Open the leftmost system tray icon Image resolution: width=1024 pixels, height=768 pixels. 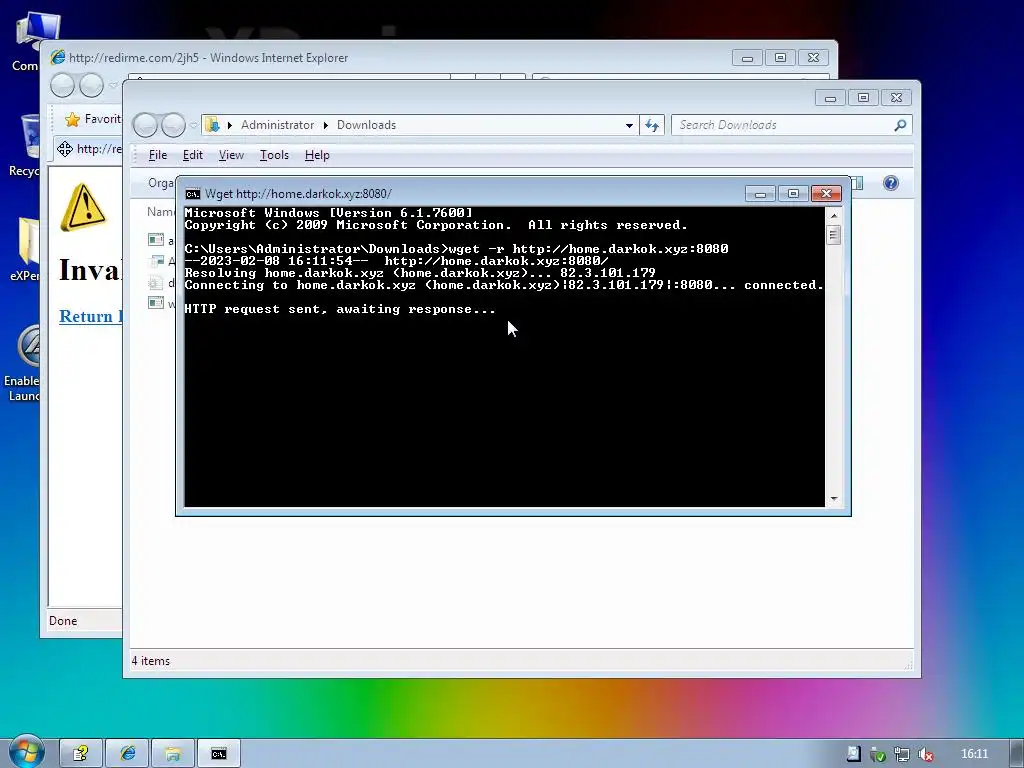tap(854, 754)
